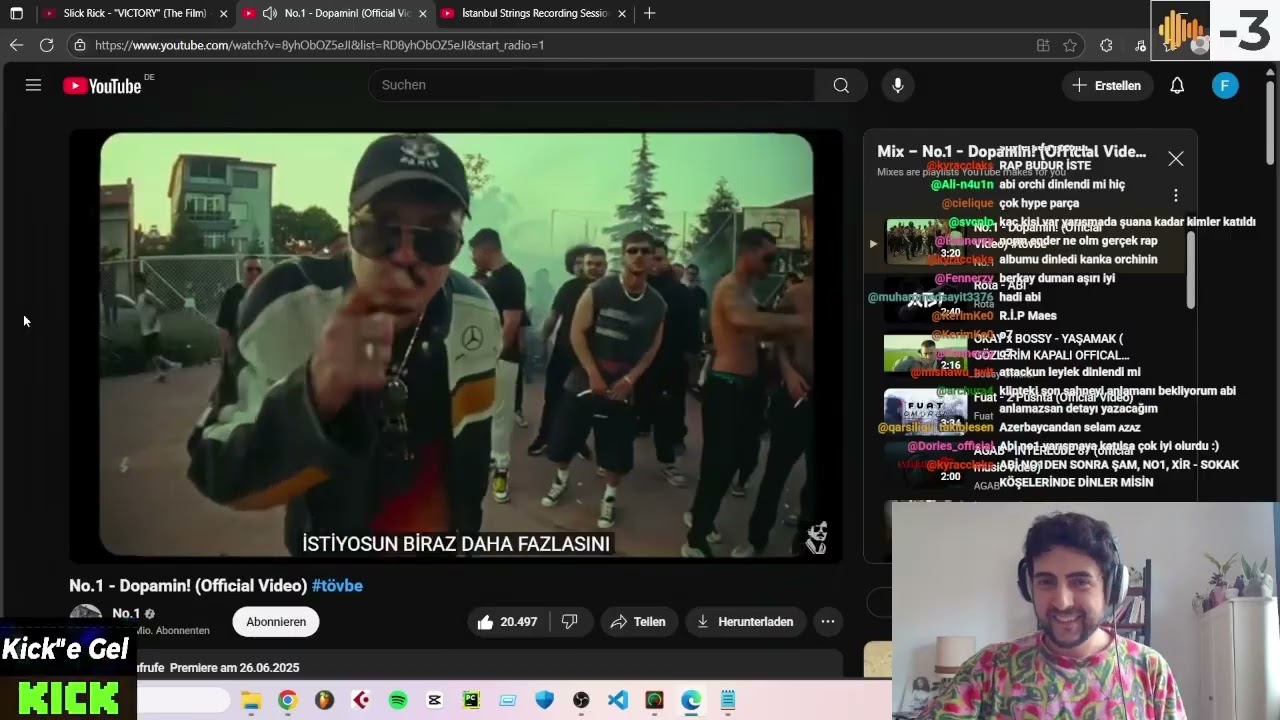Open the video title No.1 - Dopamin! (Official Video)

188,586
